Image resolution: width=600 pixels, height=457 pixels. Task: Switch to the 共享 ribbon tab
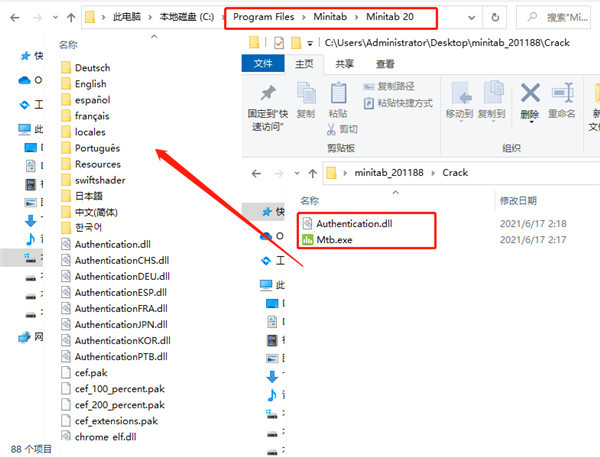(x=344, y=64)
